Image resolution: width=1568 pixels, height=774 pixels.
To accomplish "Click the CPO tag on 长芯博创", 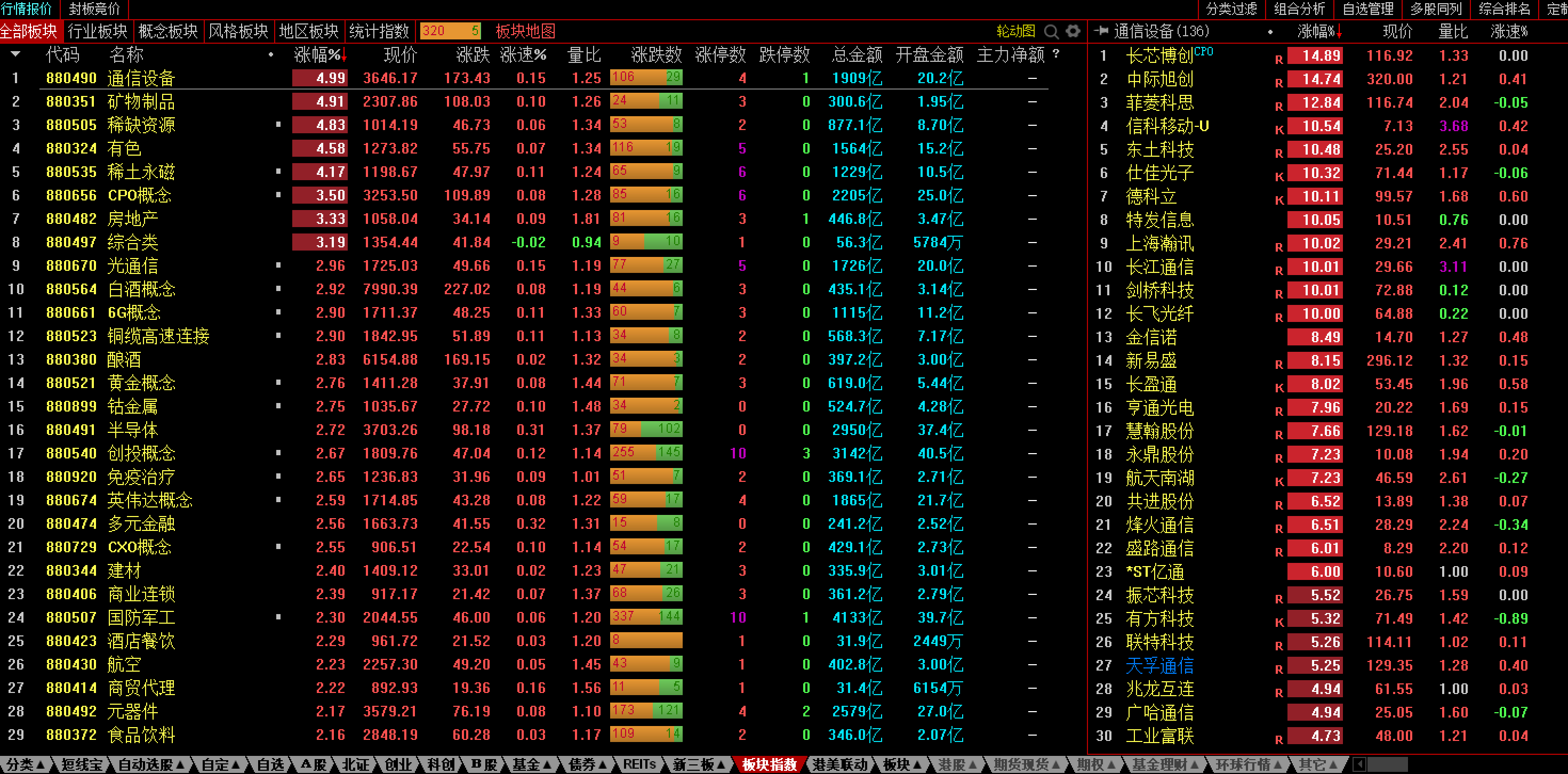I will 1203,52.
